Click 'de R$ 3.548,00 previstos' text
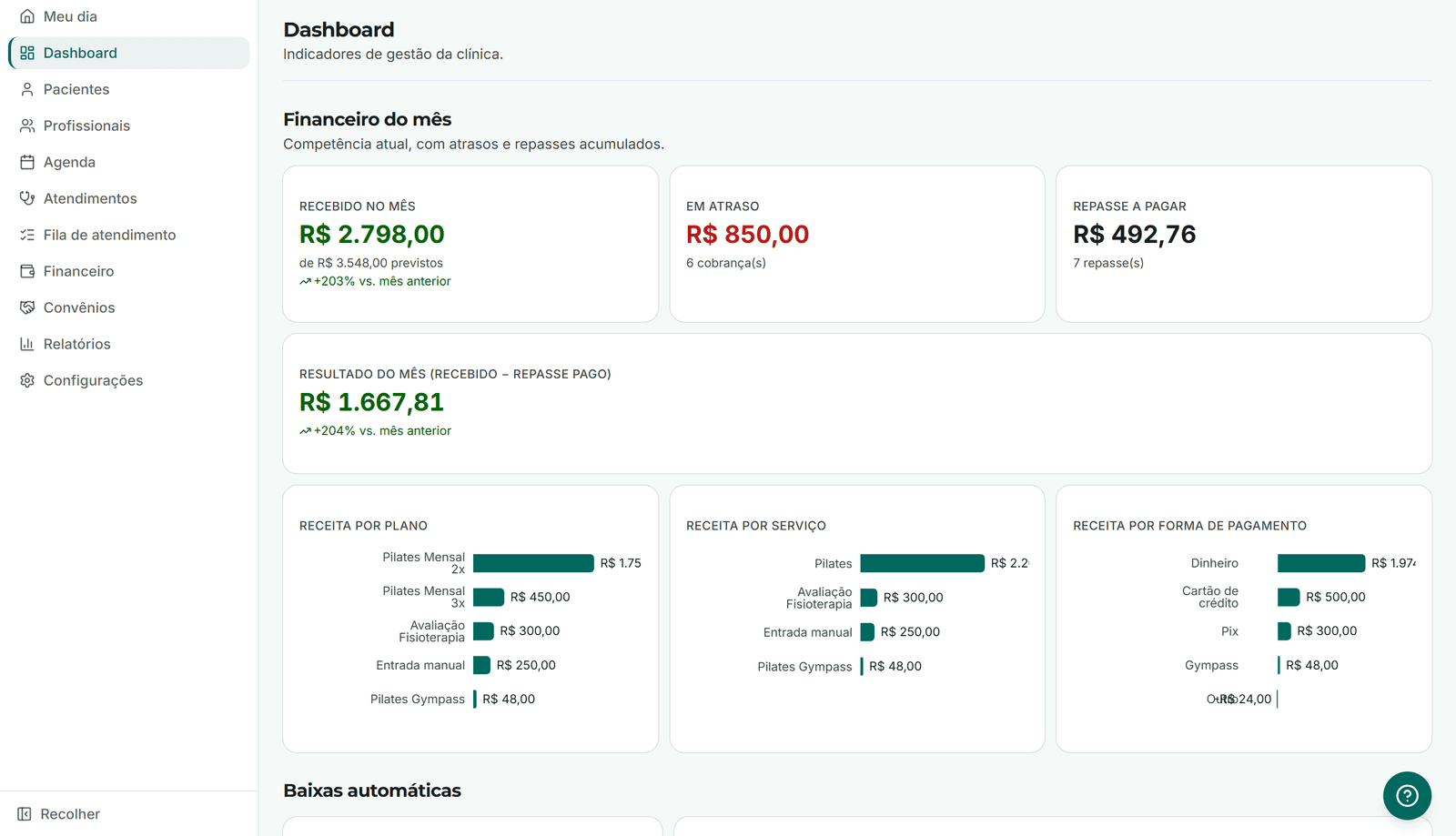The width and height of the screenshot is (1456, 836). click(371, 263)
